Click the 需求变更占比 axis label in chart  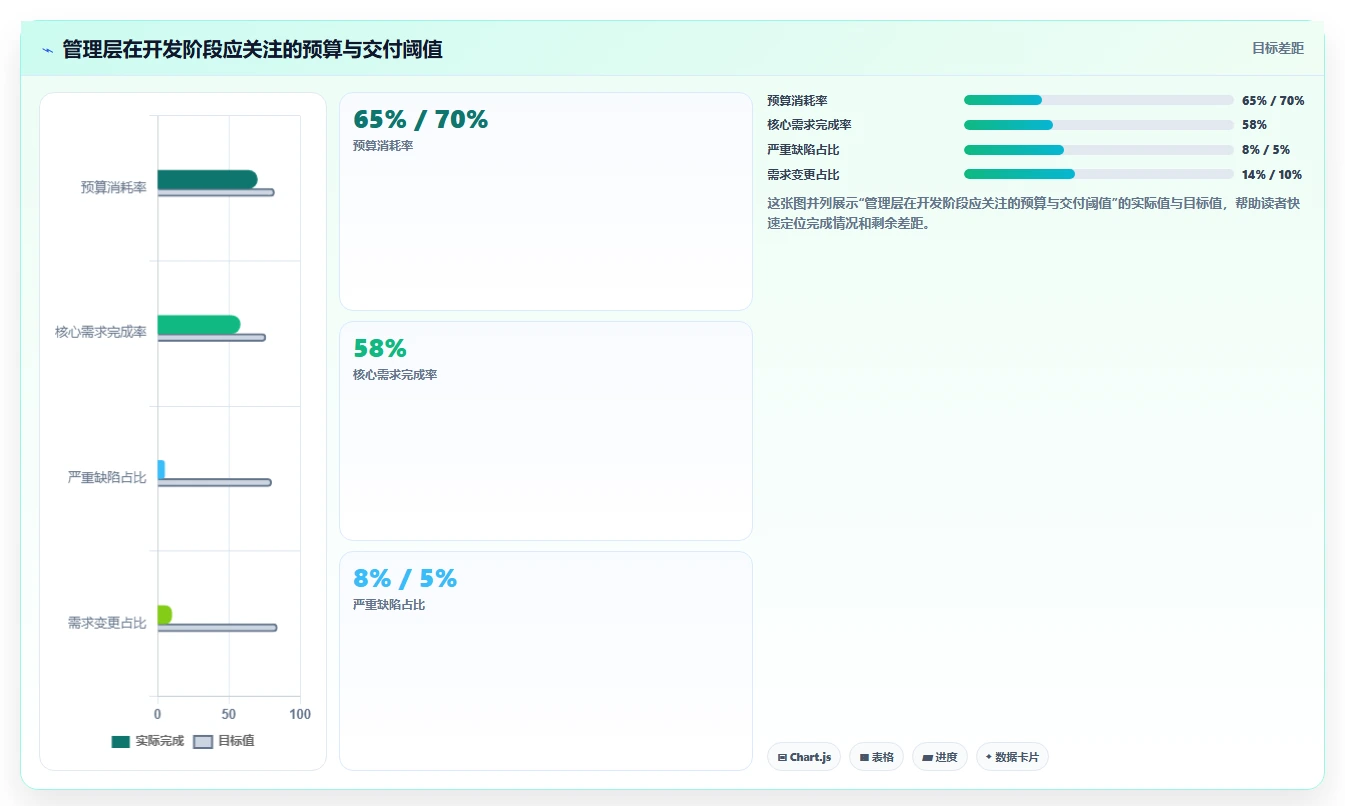(107, 622)
